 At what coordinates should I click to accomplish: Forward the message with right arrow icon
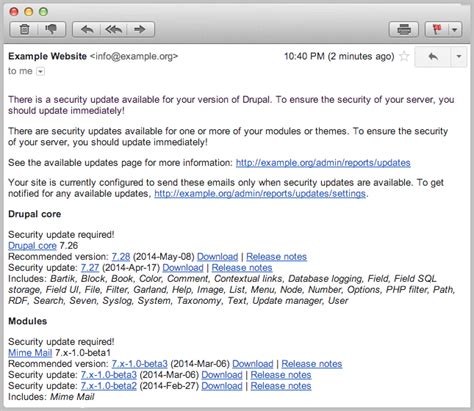tap(140, 30)
